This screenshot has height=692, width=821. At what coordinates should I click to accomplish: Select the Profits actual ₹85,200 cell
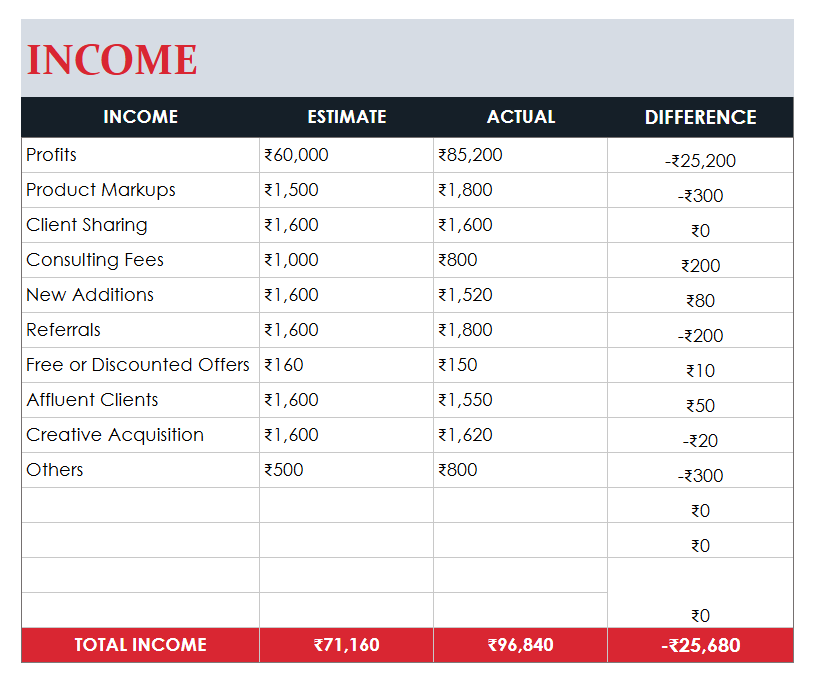pyautogui.click(x=471, y=155)
